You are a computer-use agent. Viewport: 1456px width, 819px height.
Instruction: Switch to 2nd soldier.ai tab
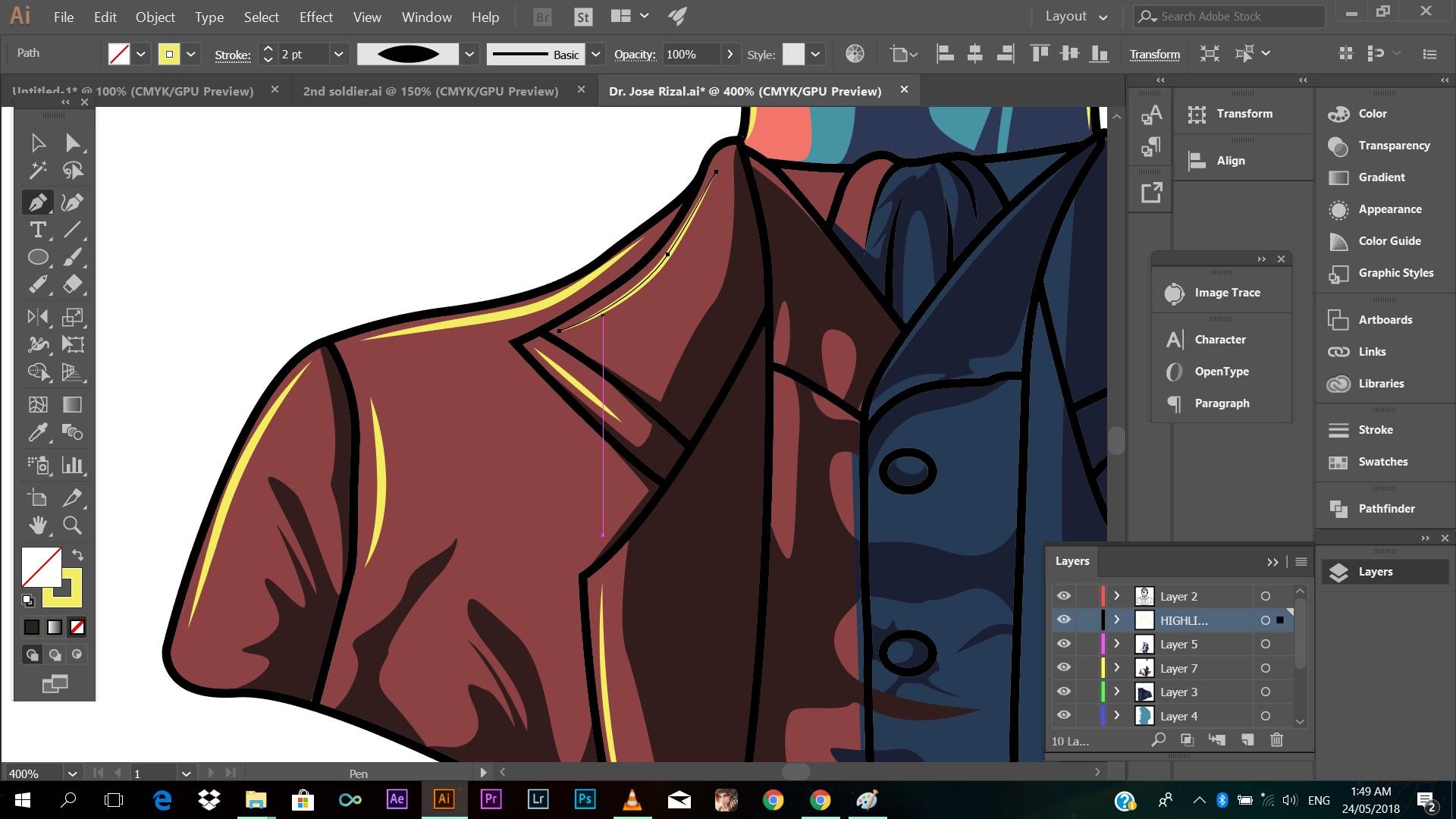pos(431,91)
